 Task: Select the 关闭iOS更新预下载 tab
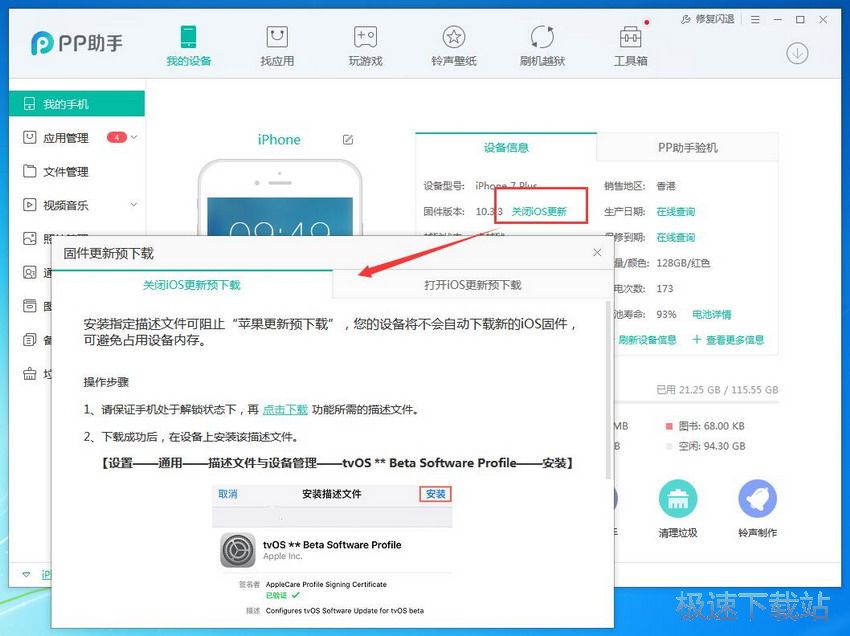click(191, 285)
